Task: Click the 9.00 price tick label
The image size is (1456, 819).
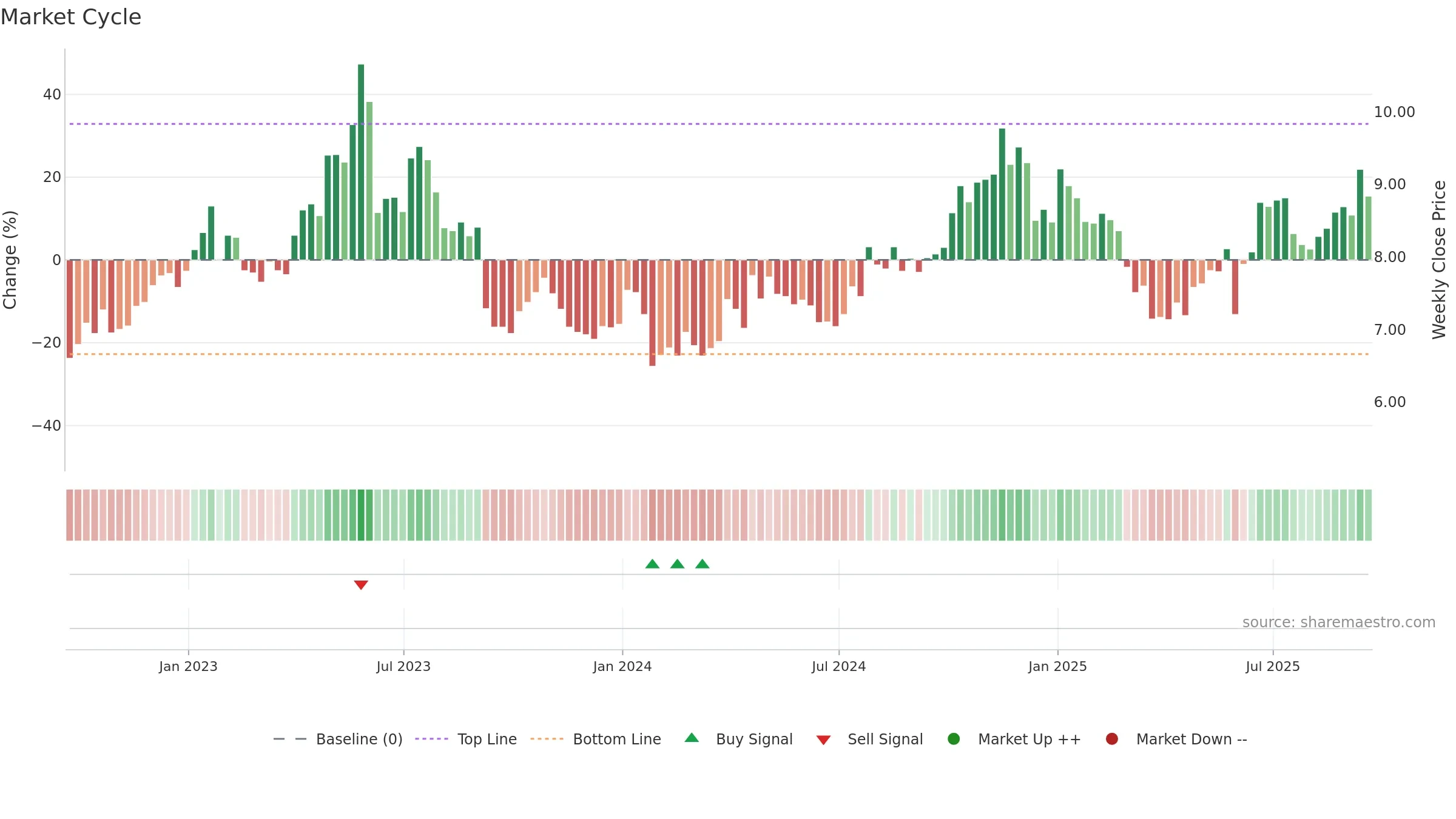Action: 1390,184
